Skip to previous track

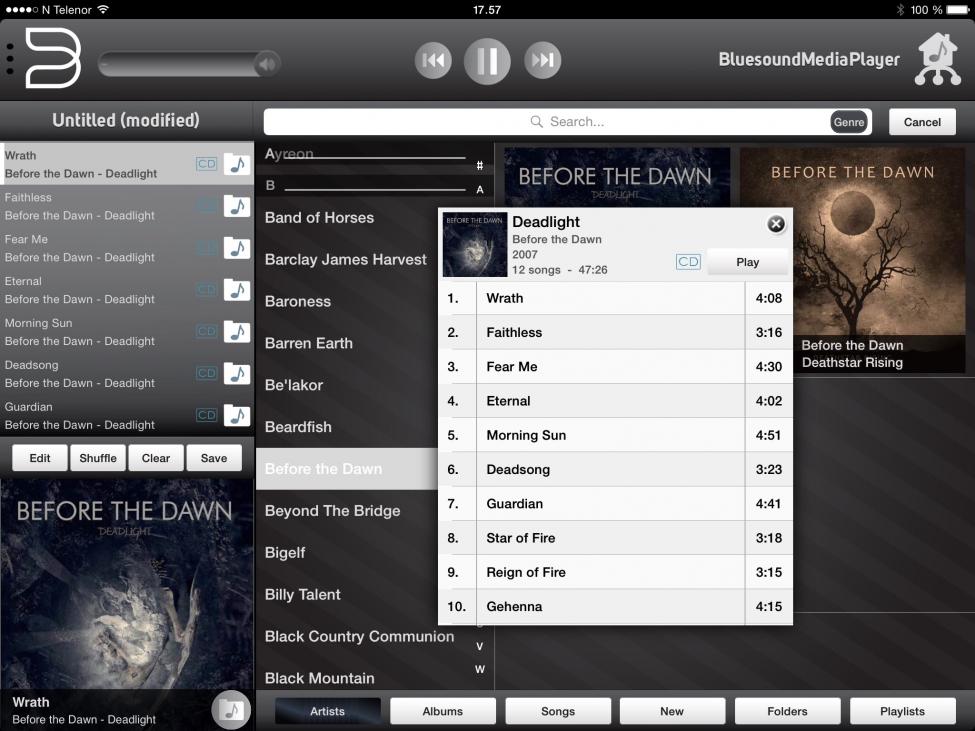click(433, 60)
